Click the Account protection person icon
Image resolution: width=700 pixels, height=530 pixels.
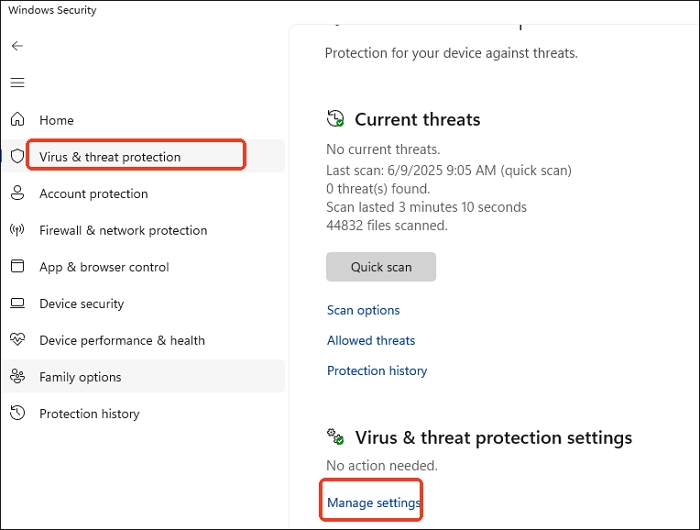point(17,193)
